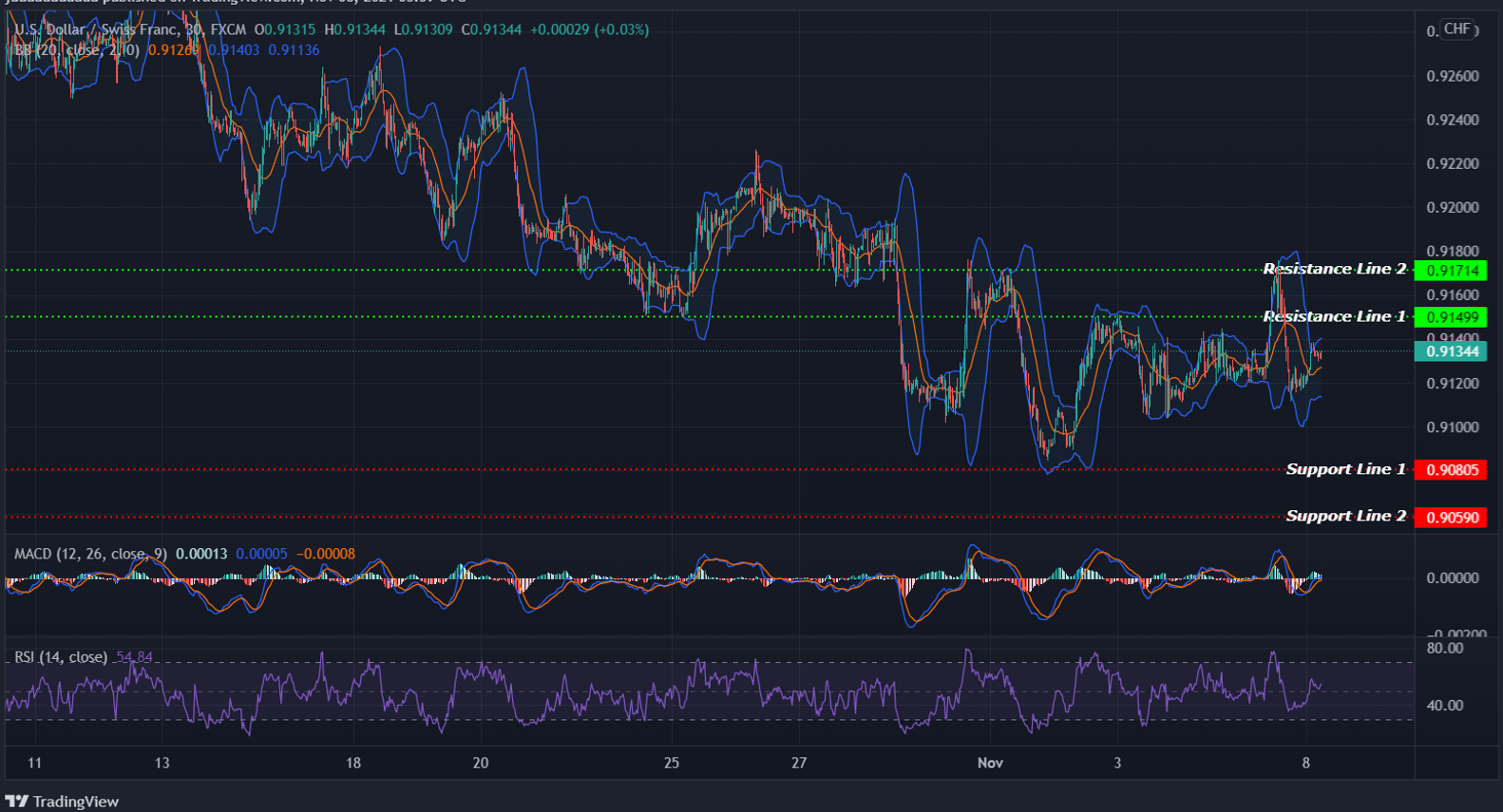Click the Resistance Line 1 label
The height and width of the screenshot is (812, 1503).
[1335, 316]
